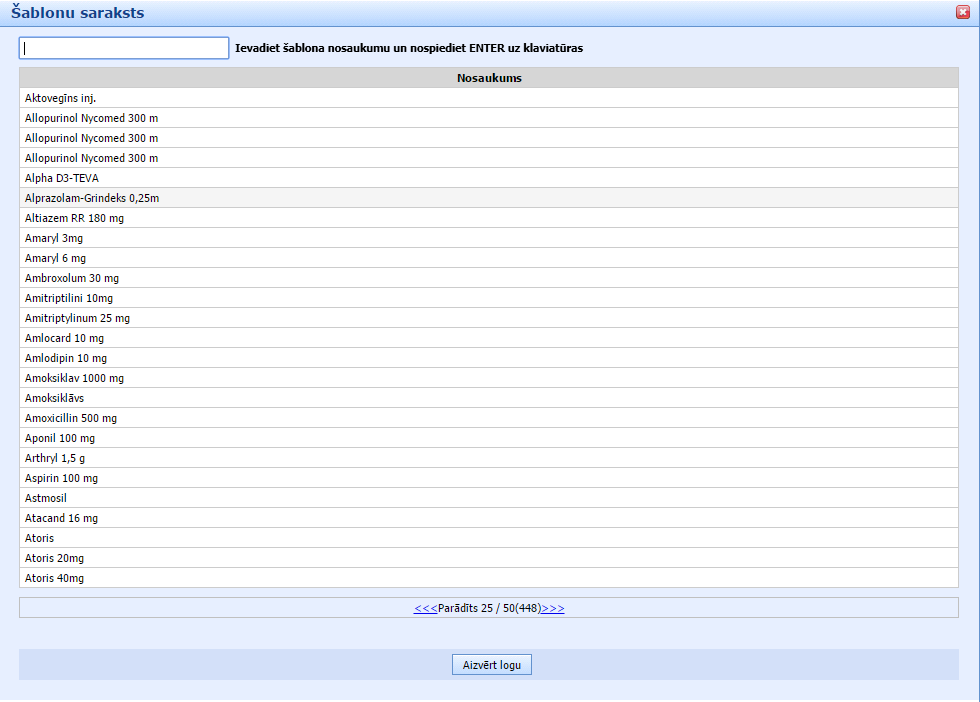980x702 pixels.
Task: Go to the previous page with the <<< link
Action: [425, 608]
